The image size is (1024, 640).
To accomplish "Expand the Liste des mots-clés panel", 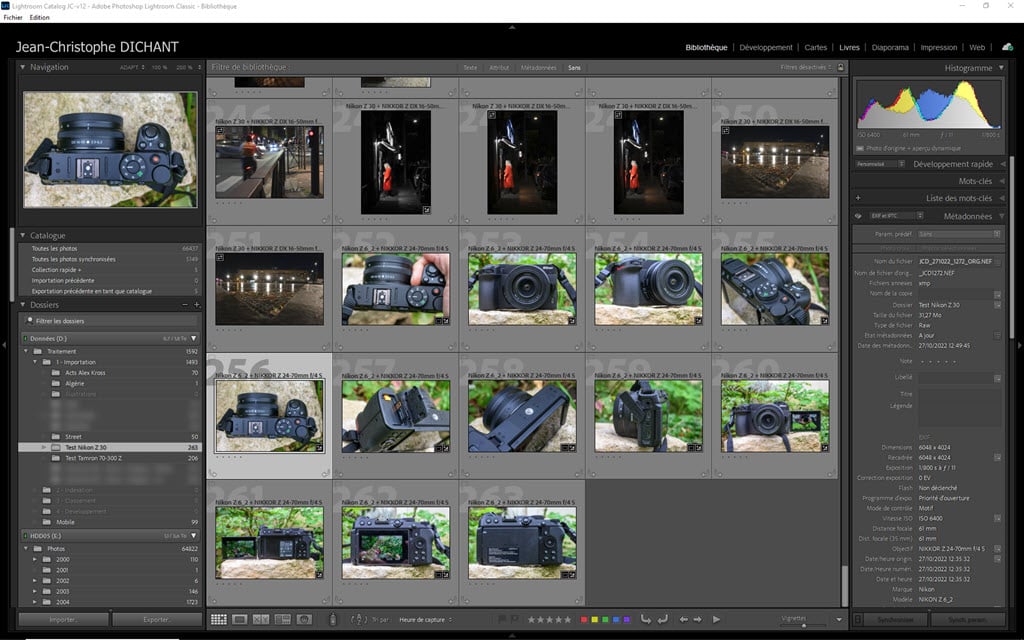I will (x=1002, y=198).
